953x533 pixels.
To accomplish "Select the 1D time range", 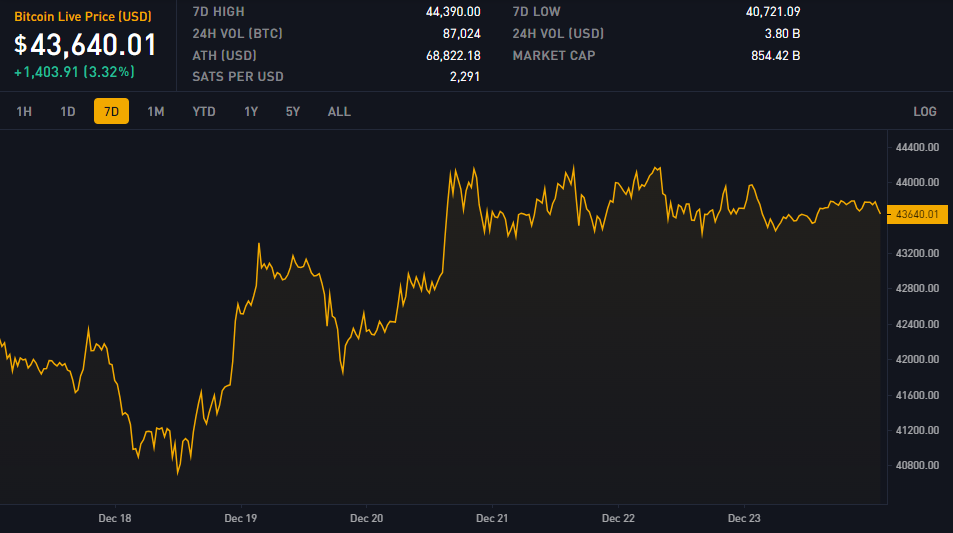I will tap(68, 111).
